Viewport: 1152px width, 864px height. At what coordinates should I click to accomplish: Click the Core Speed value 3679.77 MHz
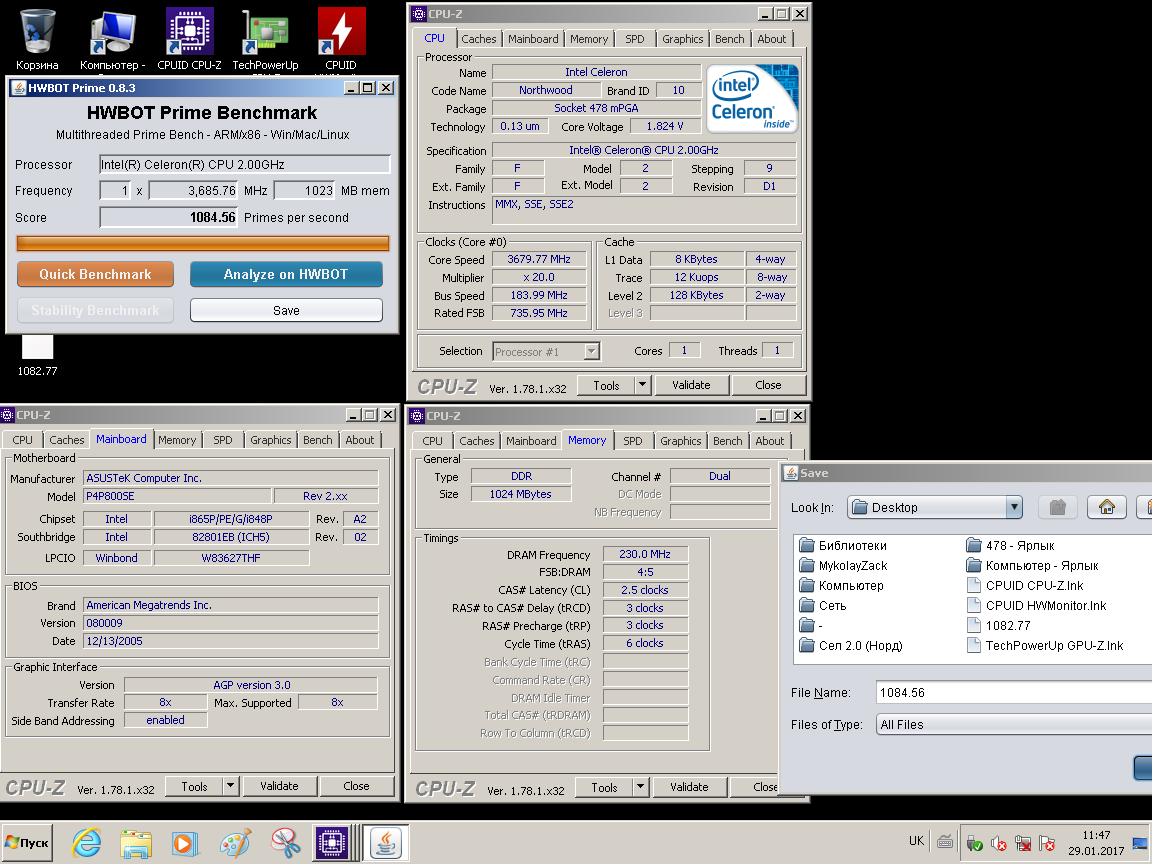point(539,259)
